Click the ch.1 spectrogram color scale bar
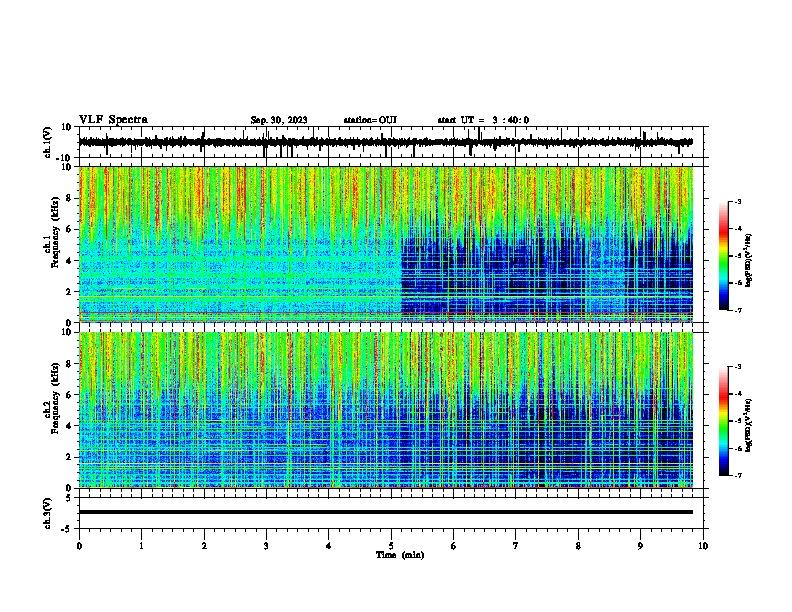 pos(724,256)
